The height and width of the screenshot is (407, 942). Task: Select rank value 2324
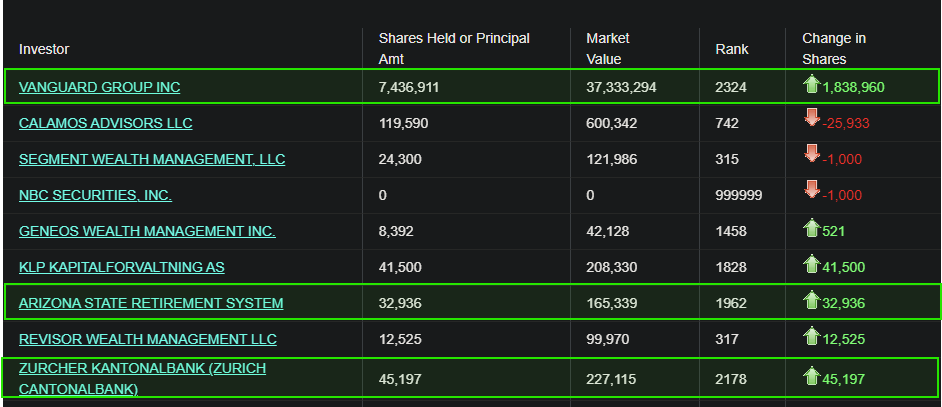pyautogui.click(x=731, y=88)
